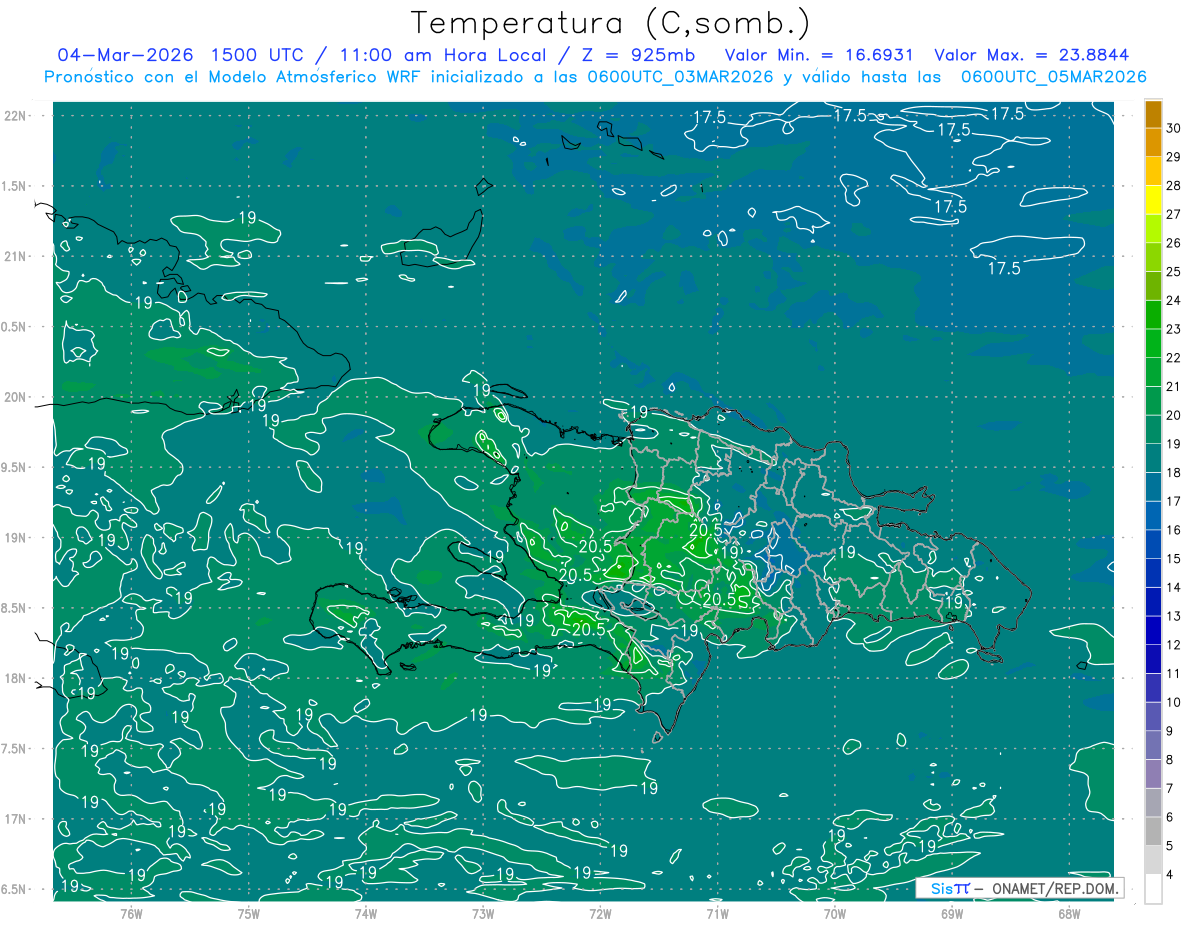Pick the dark orange top swatch of the color scale
1200x927 pixels.
(1153, 114)
